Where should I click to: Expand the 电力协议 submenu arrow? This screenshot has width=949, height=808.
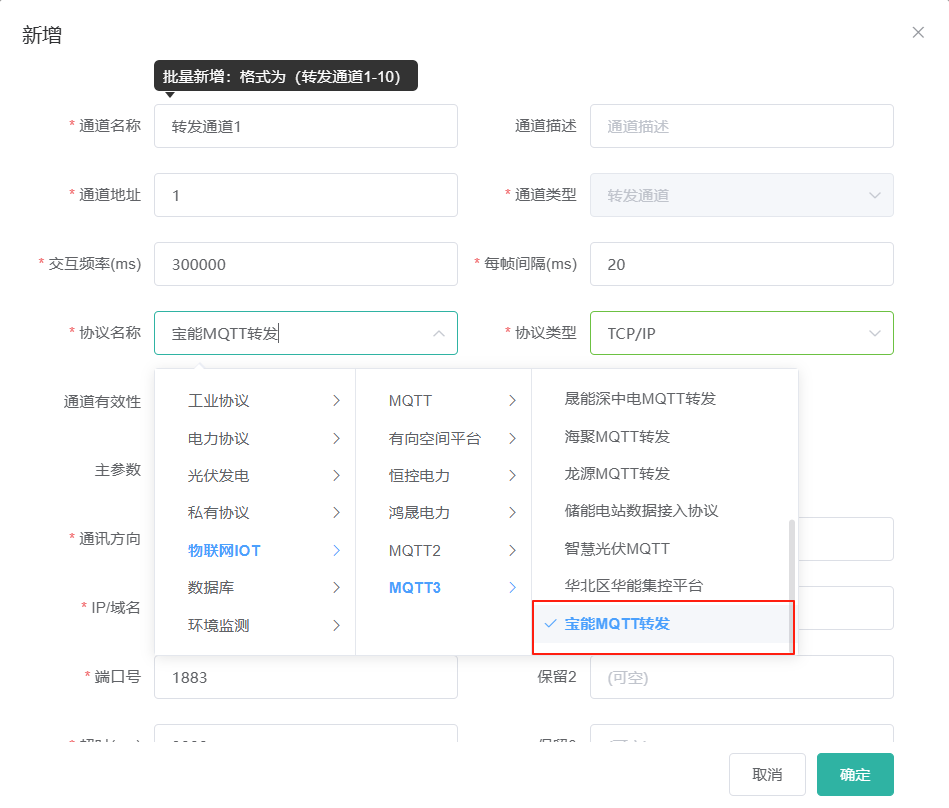[x=336, y=438]
